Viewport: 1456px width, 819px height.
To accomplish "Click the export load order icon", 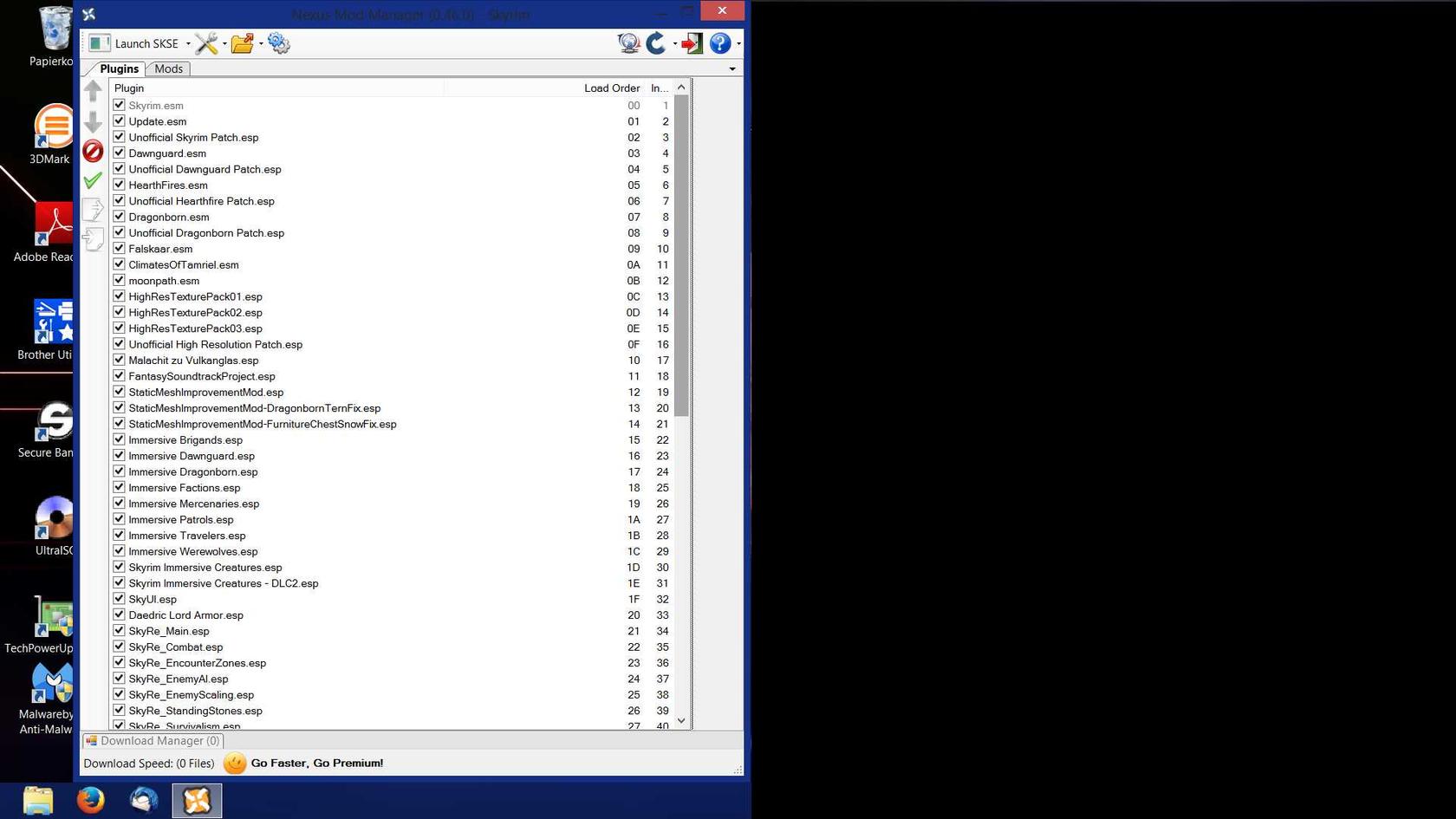I will point(93,210).
